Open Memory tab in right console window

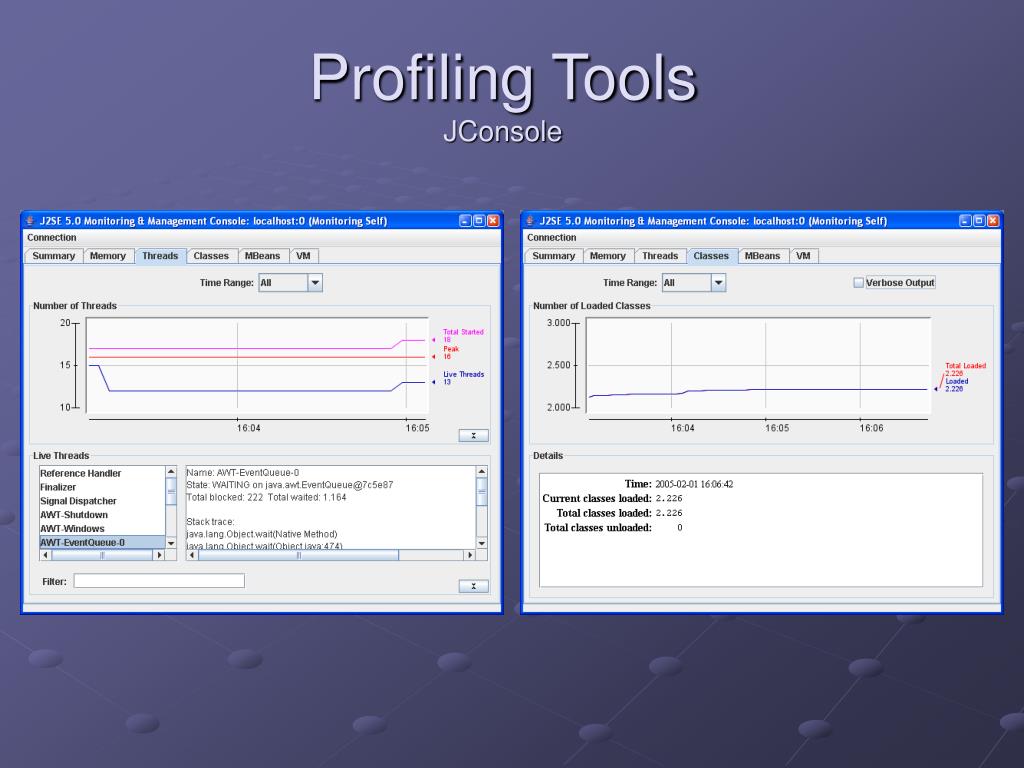[x=607, y=256]
